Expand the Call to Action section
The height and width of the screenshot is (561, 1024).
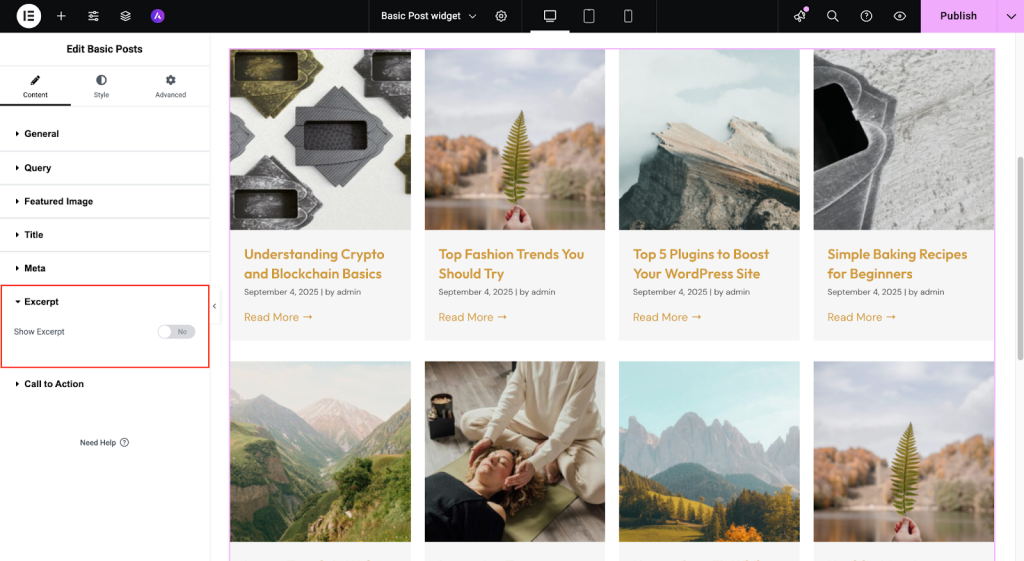click(x=53, y=384)
